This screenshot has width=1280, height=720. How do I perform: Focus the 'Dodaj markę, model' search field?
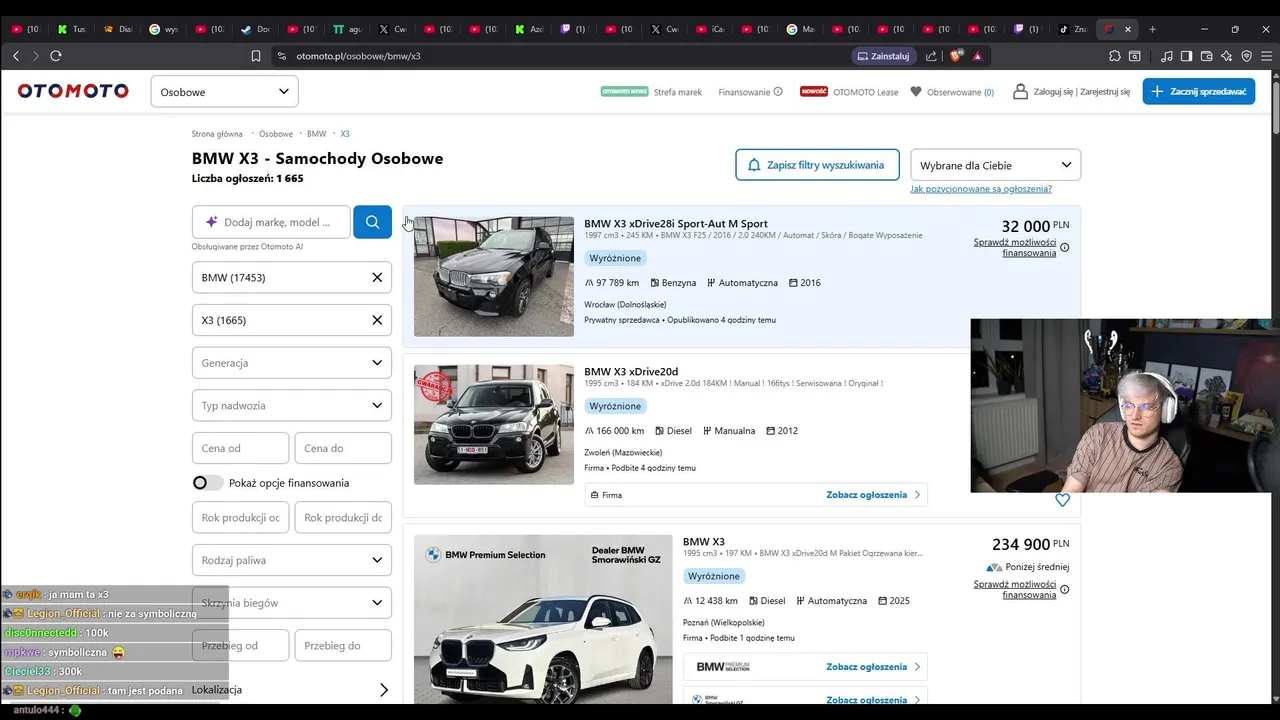[271, 222]
